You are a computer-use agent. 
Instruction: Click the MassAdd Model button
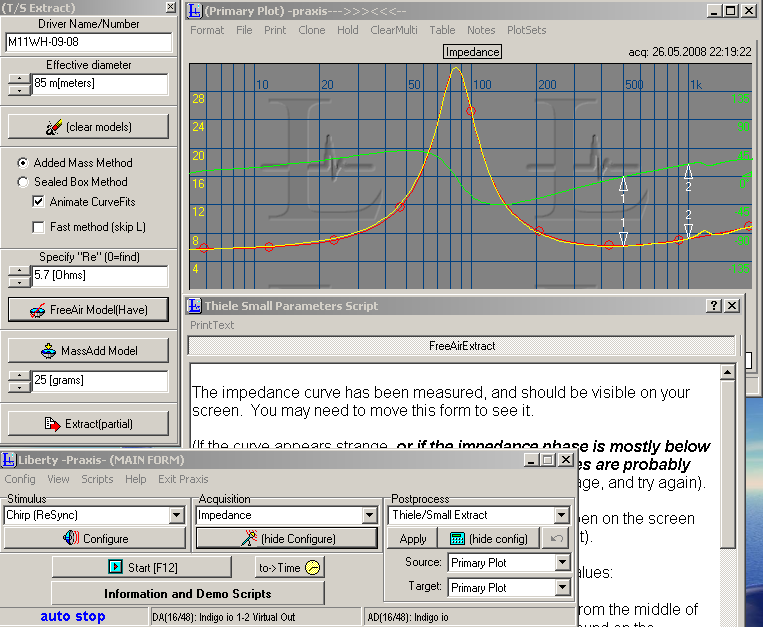pos(88,351)
